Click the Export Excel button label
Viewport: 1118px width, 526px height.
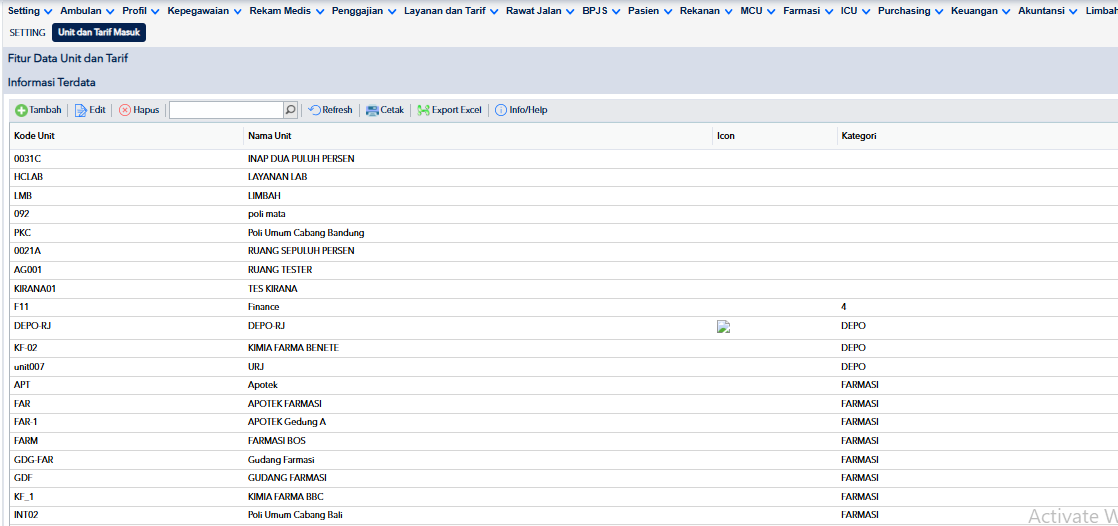click(x=456, y=110)
